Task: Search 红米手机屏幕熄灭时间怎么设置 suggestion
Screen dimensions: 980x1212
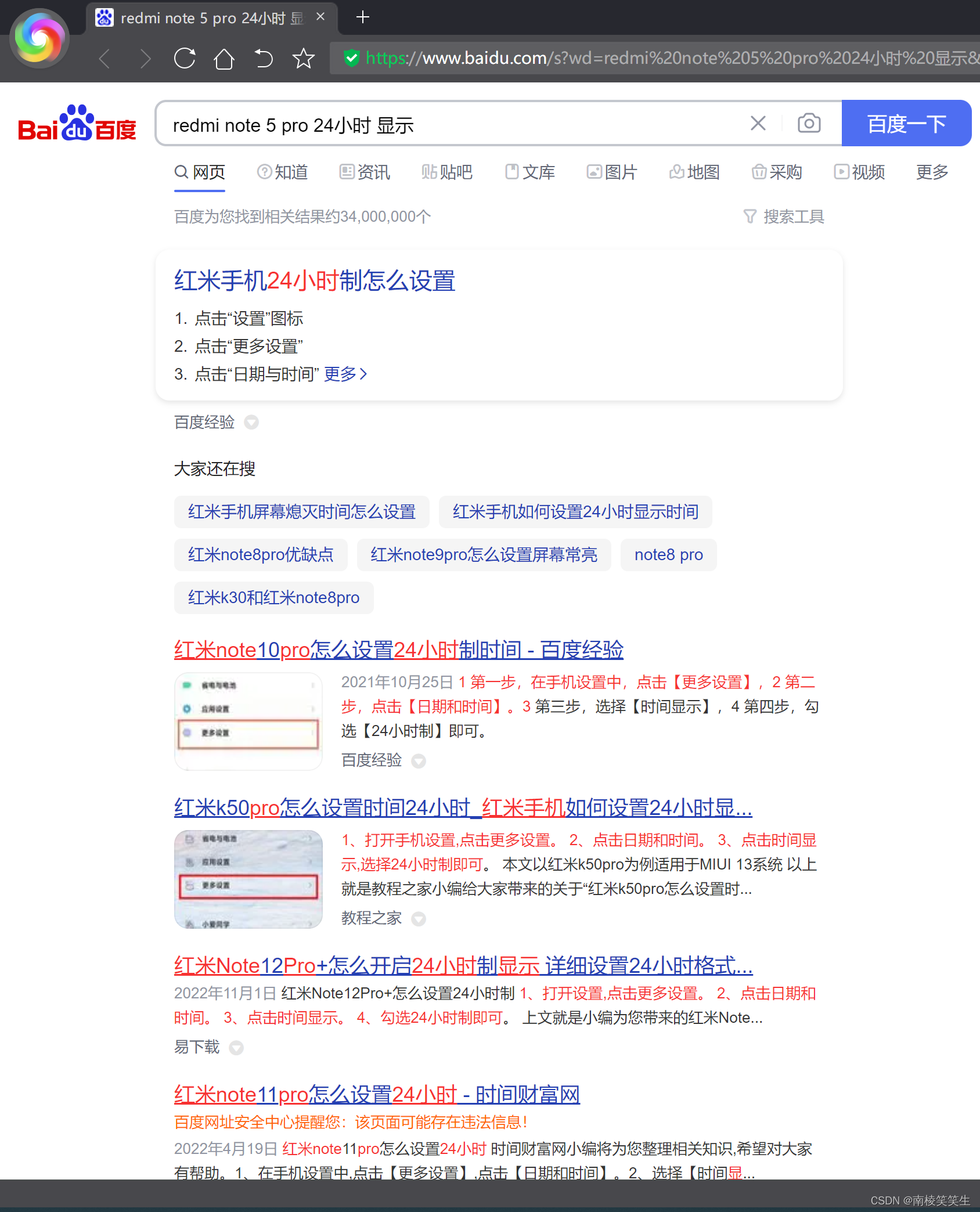Action: click(302, 512)
